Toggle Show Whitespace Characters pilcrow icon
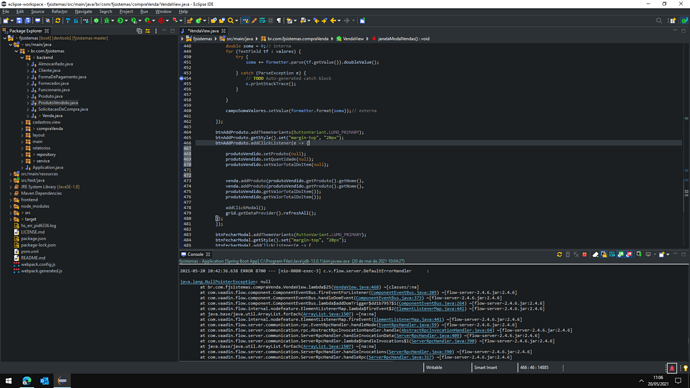 (279, 21)
